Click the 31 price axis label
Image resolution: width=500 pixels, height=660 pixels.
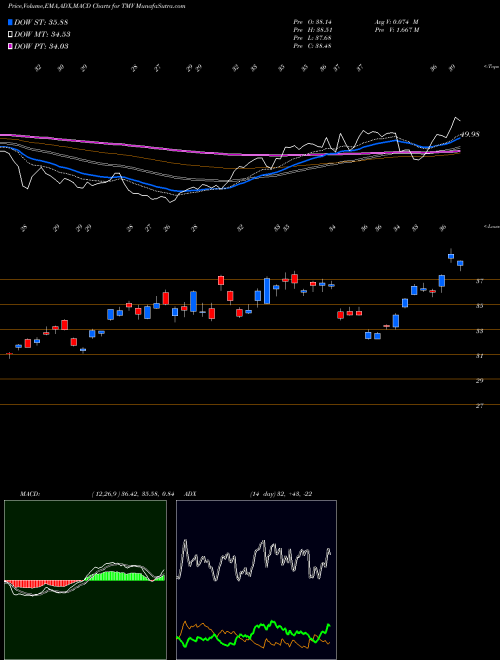tap(479, 356)
